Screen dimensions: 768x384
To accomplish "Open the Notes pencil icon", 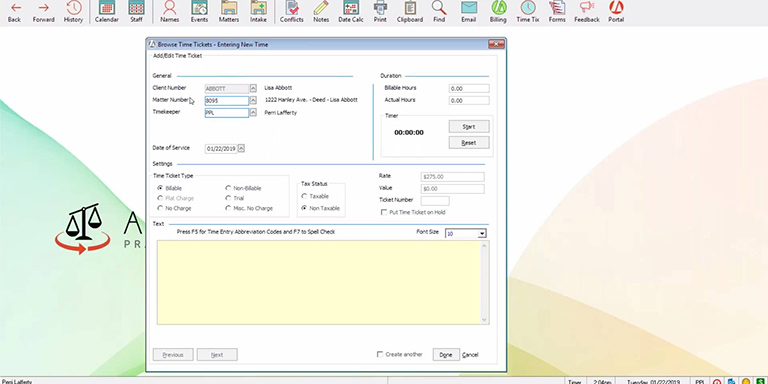I will (321, 12).
